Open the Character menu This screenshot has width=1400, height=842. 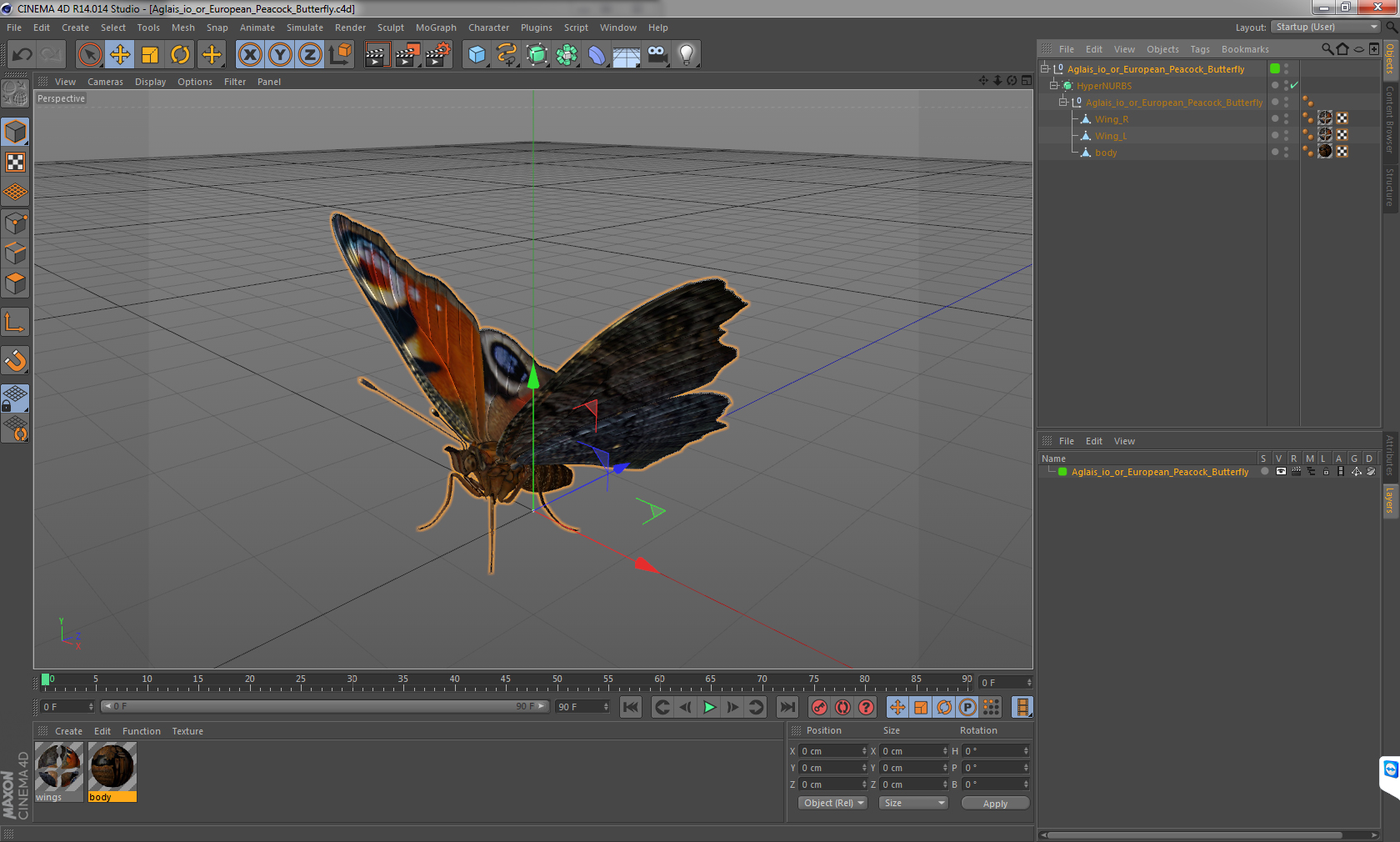point(488,28)
